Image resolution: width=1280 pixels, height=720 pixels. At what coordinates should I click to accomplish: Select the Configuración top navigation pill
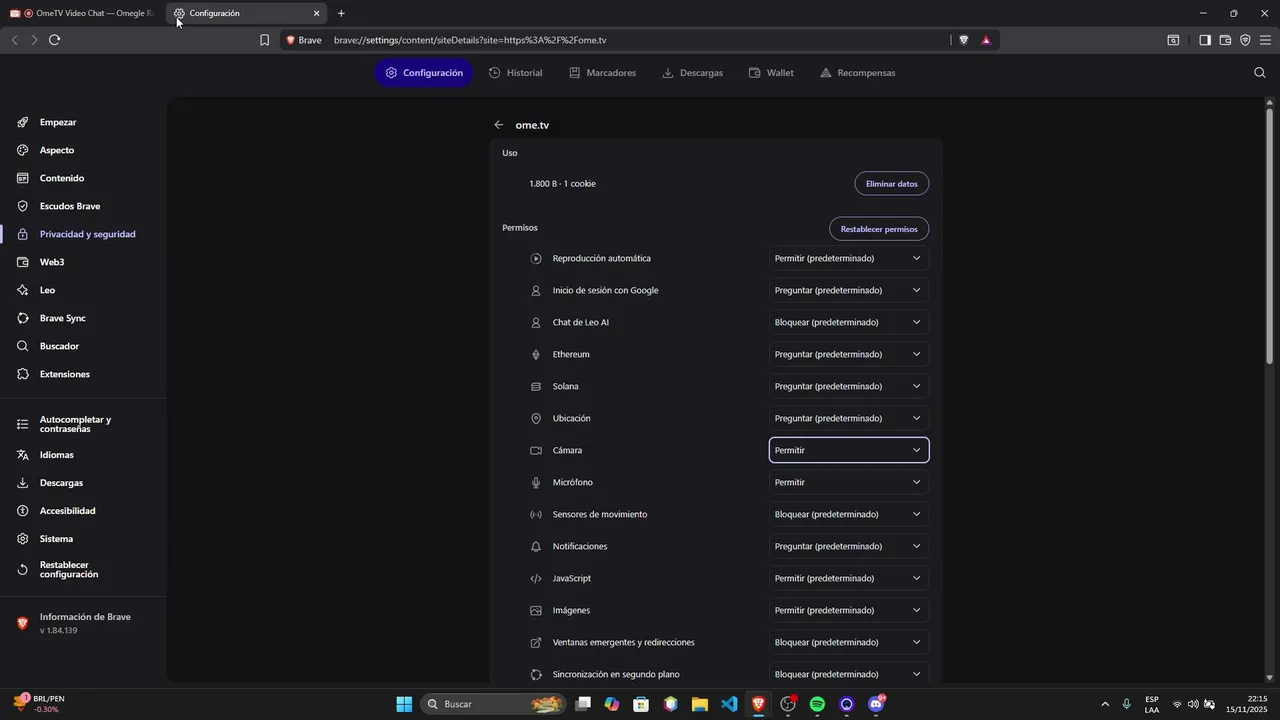424,73
